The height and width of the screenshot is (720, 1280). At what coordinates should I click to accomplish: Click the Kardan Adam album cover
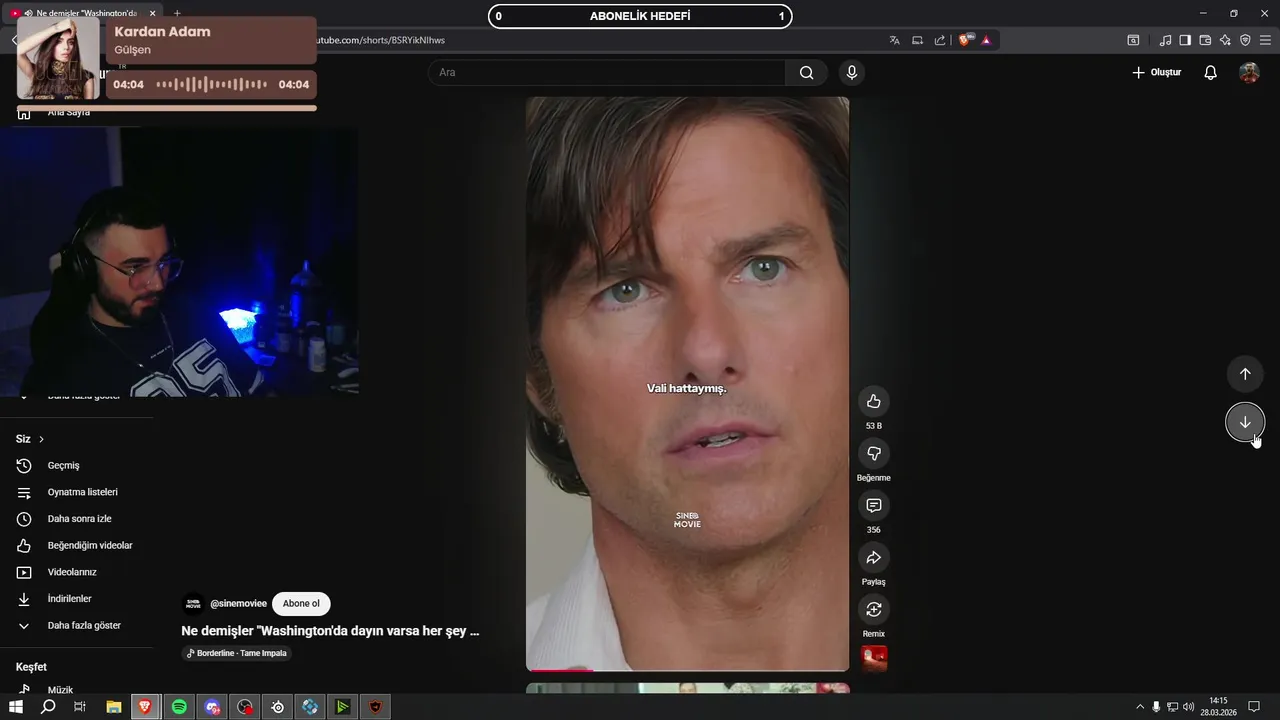point(58,57)
